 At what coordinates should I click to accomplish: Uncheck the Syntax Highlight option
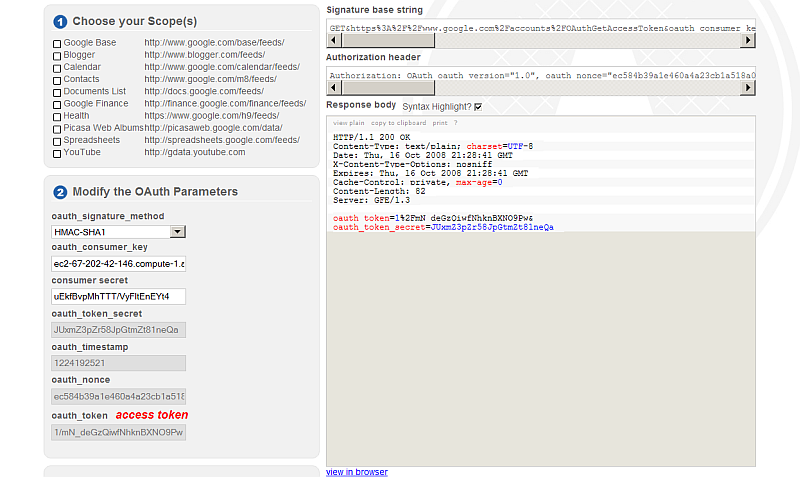478,106
